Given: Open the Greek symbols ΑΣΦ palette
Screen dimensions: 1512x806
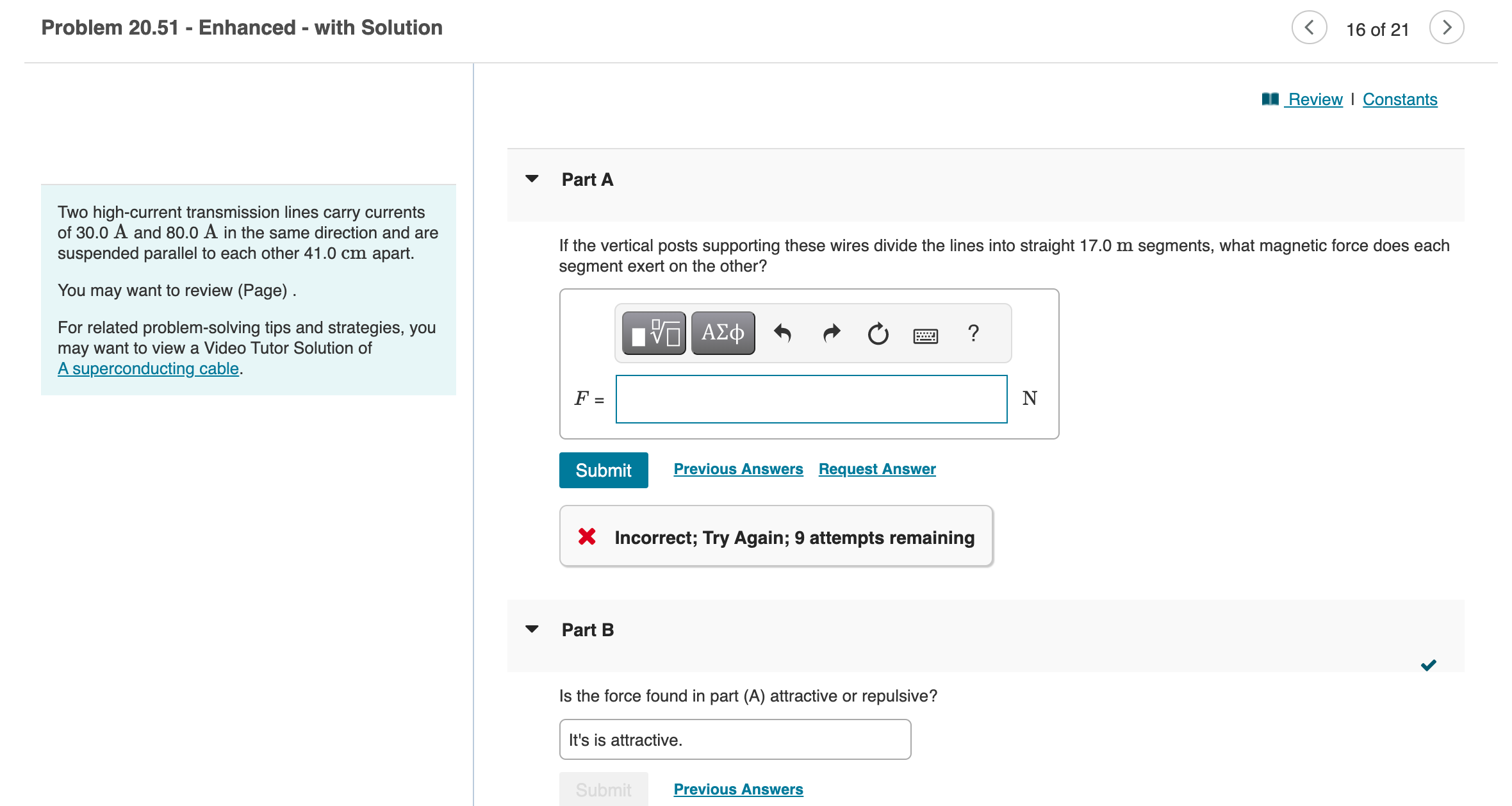Looking at the screenshot, I should [x=723, y=333].
